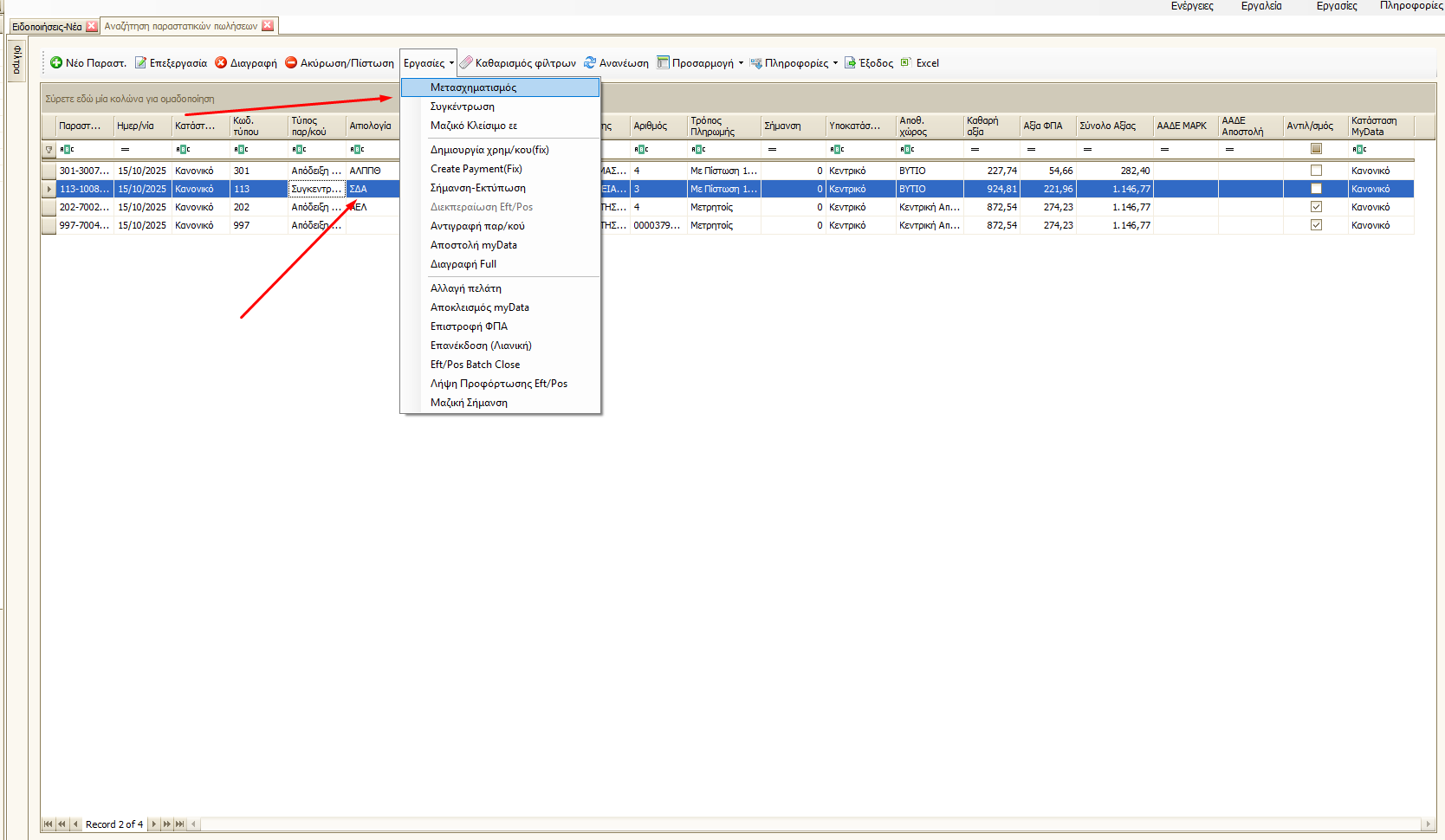Screen dimensions: 1445x840
Task: Click the red Διαγραφή delete icon
Action: 221,62
